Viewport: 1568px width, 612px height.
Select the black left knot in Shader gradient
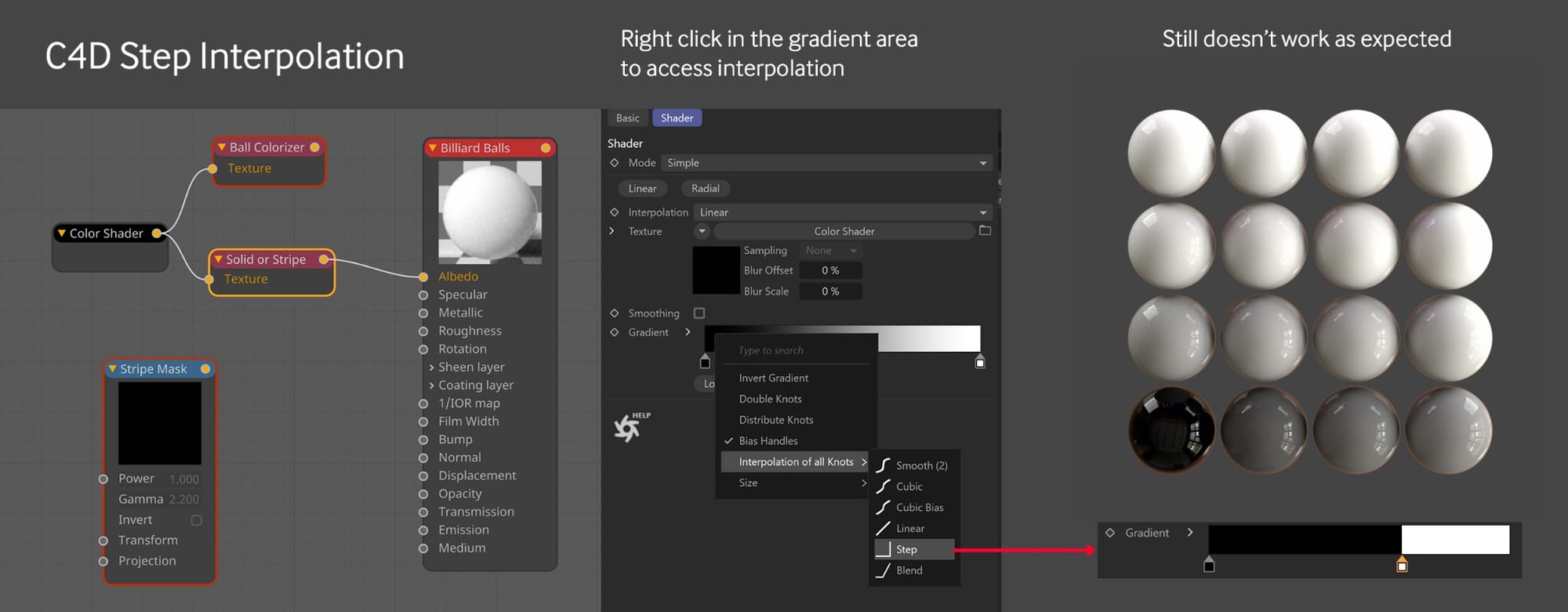[x=705, y=362]
